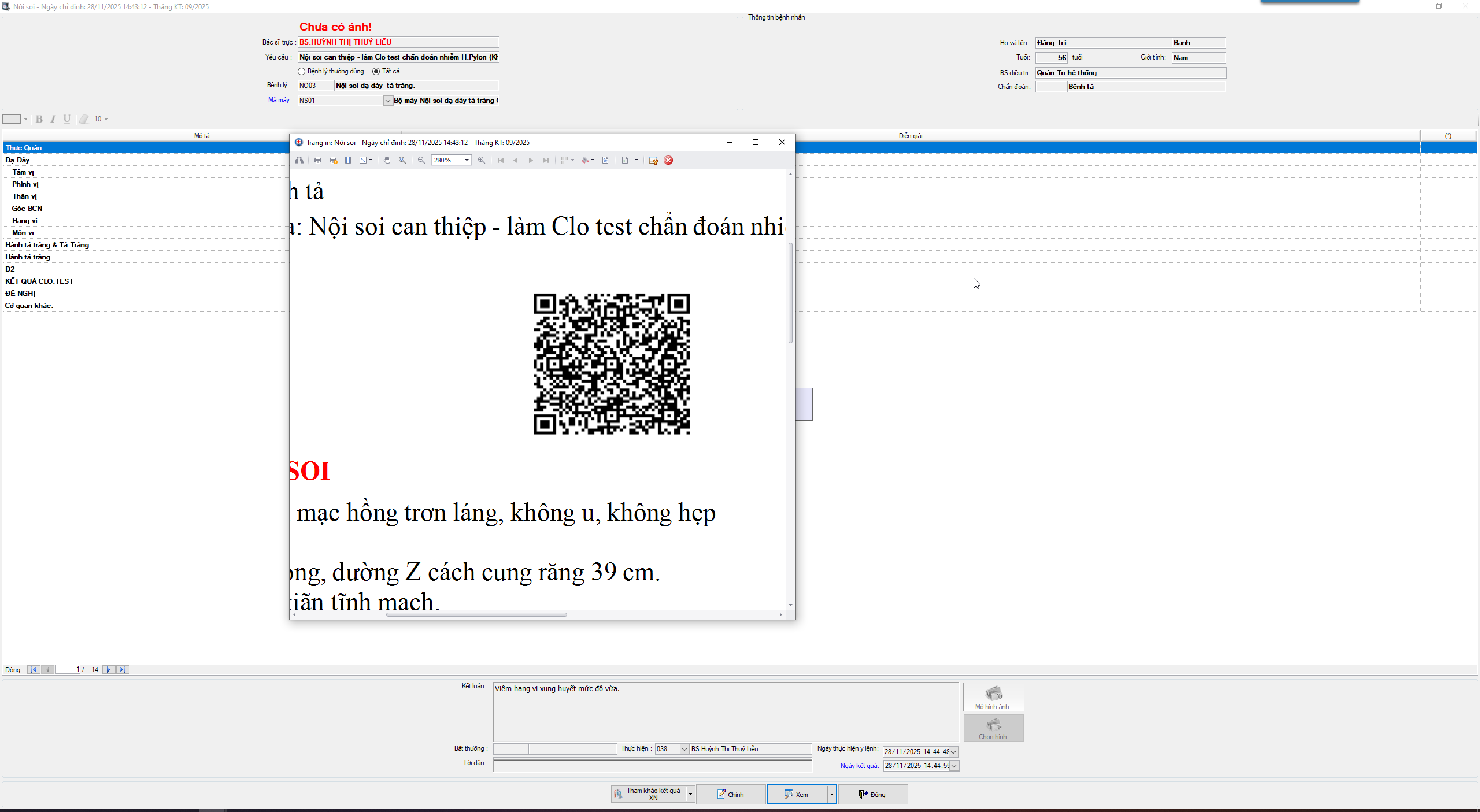Click the magnifier tool icon
This screenshot has height=812, width=1480.
[x=402, y=160]
